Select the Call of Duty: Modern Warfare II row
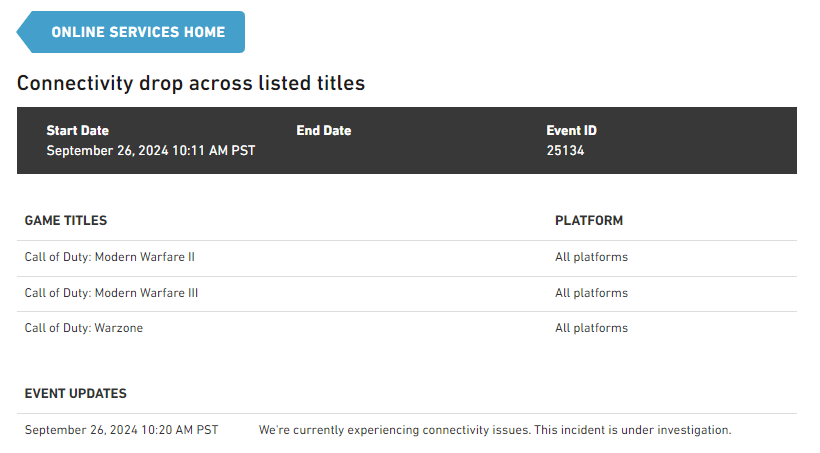 point(110,257)
